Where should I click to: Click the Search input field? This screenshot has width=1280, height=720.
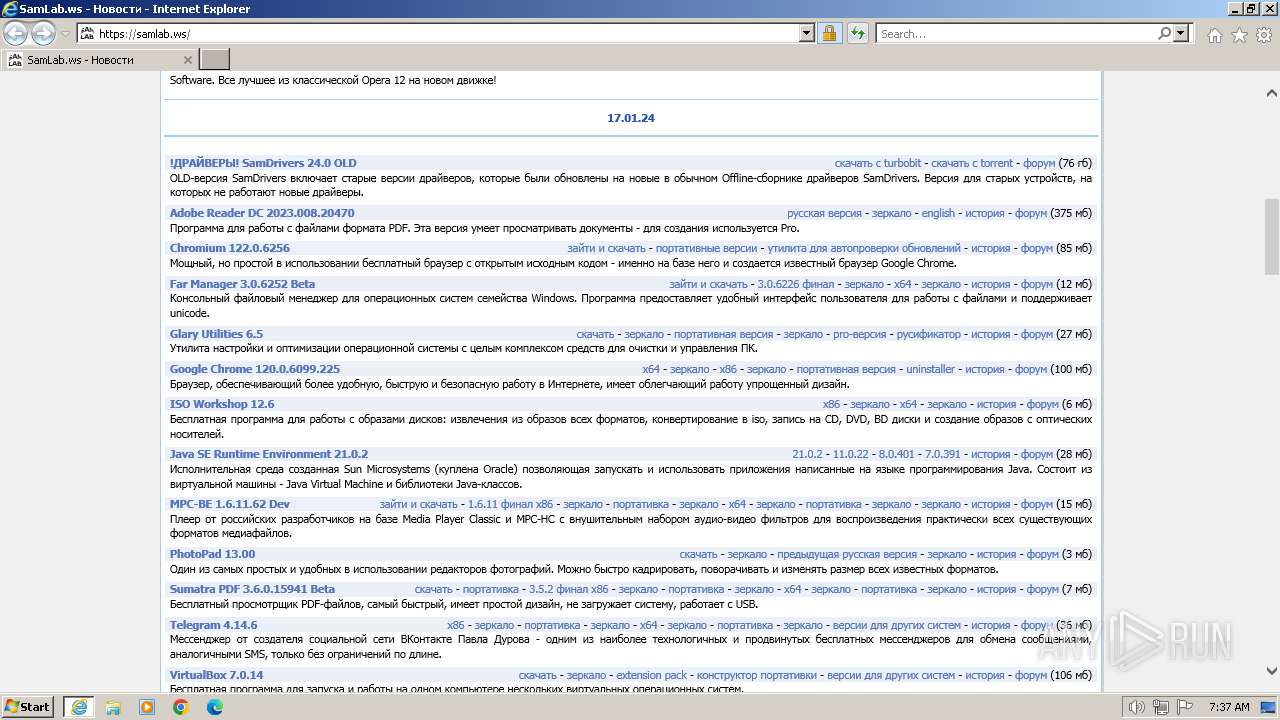coord(1015,33)
